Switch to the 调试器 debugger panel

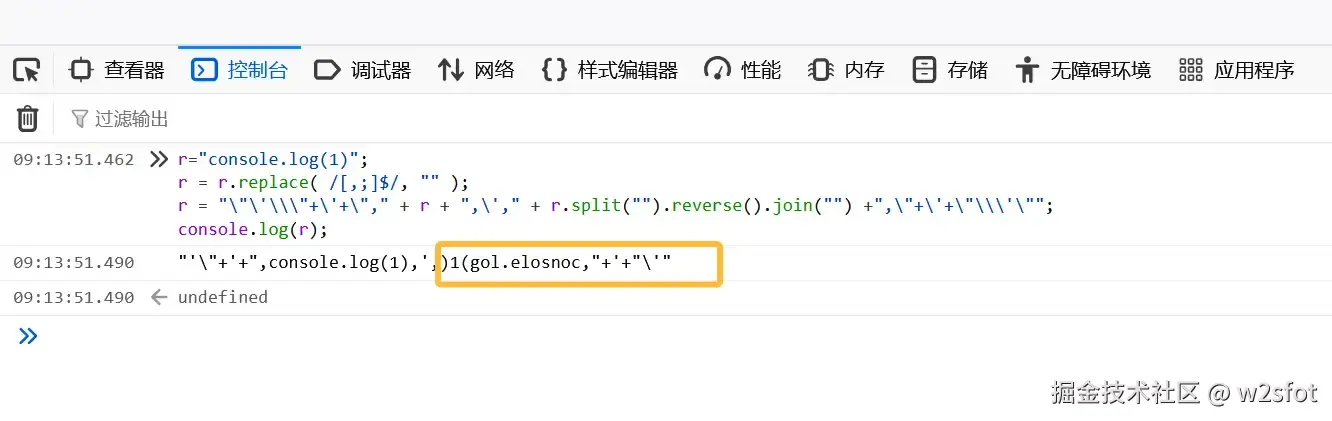362,70
